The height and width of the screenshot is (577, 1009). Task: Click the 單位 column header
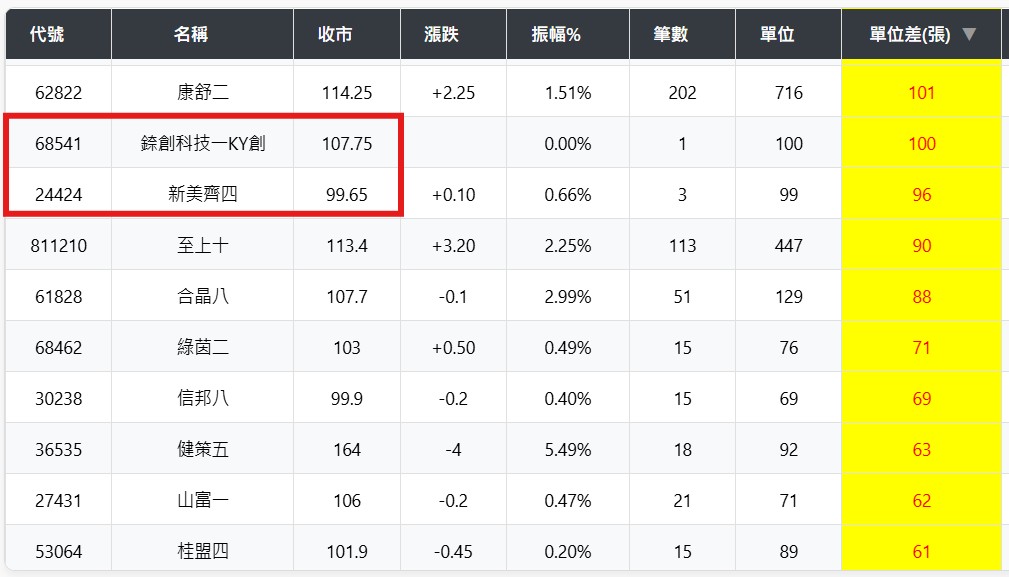[x=777, y=35]
